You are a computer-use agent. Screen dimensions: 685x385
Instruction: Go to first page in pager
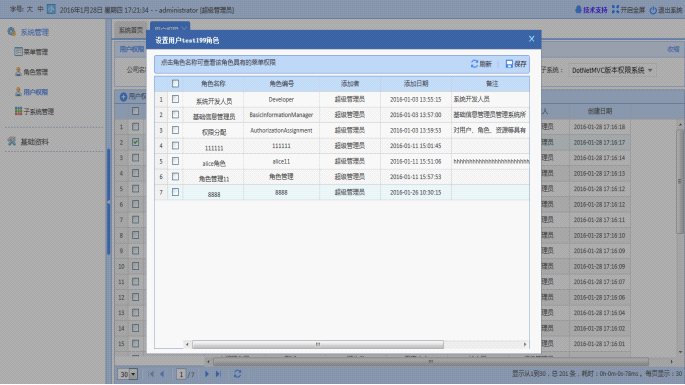tap(151, 374)
